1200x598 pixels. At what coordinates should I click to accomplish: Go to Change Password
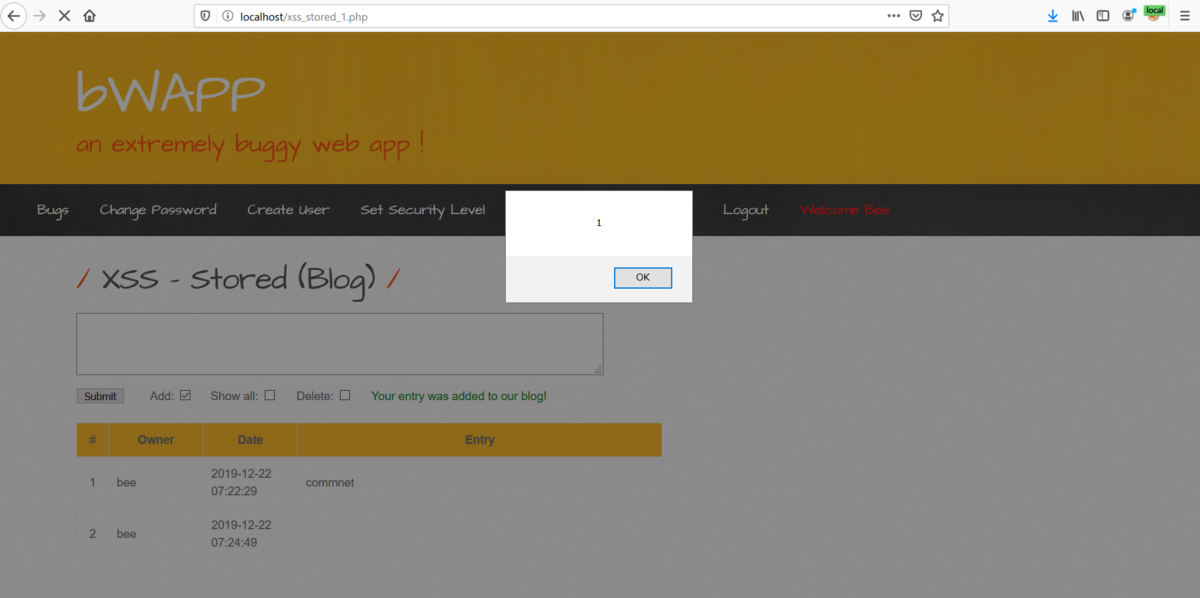(158, 210)
